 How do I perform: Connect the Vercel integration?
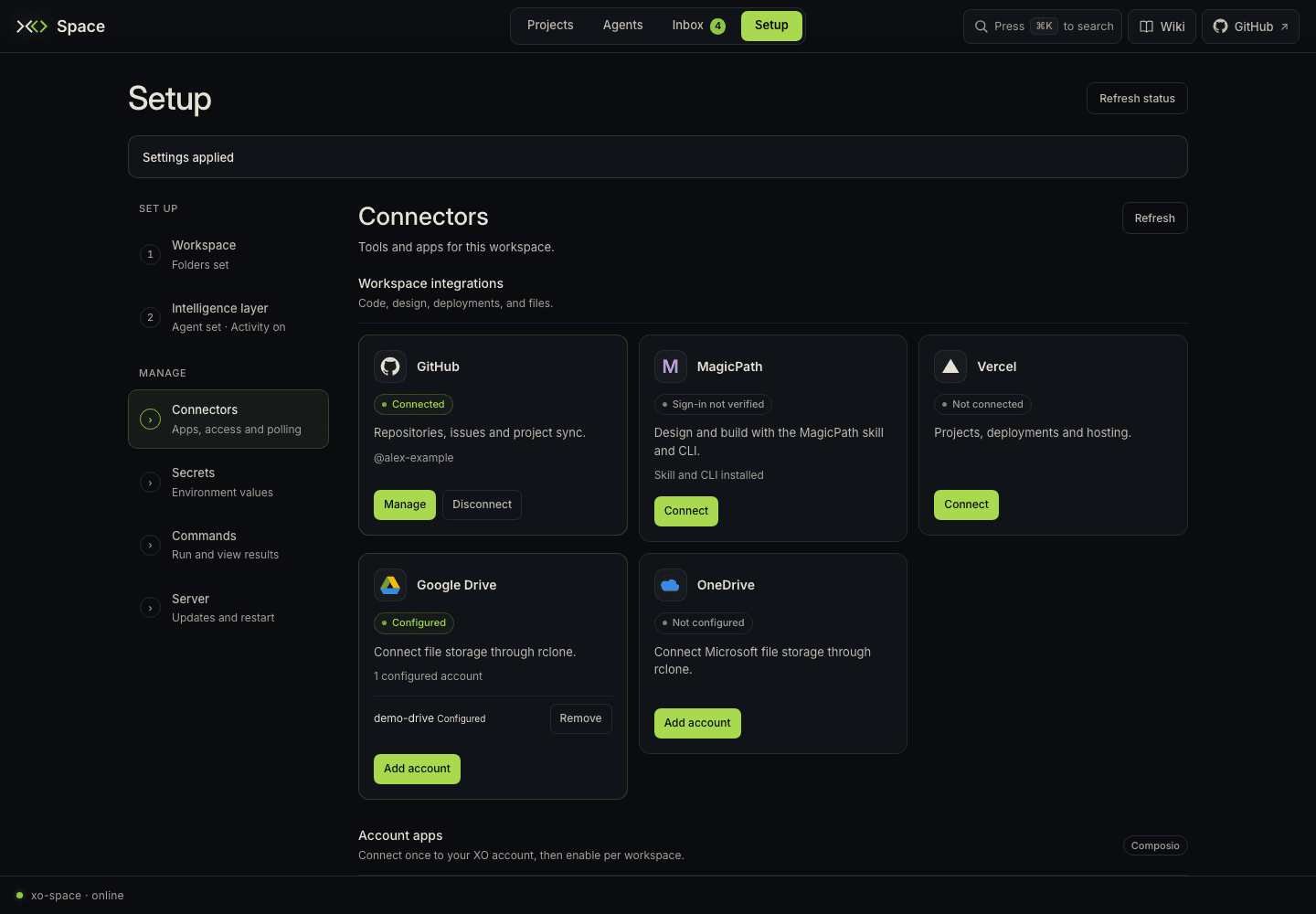pos(966,505)
